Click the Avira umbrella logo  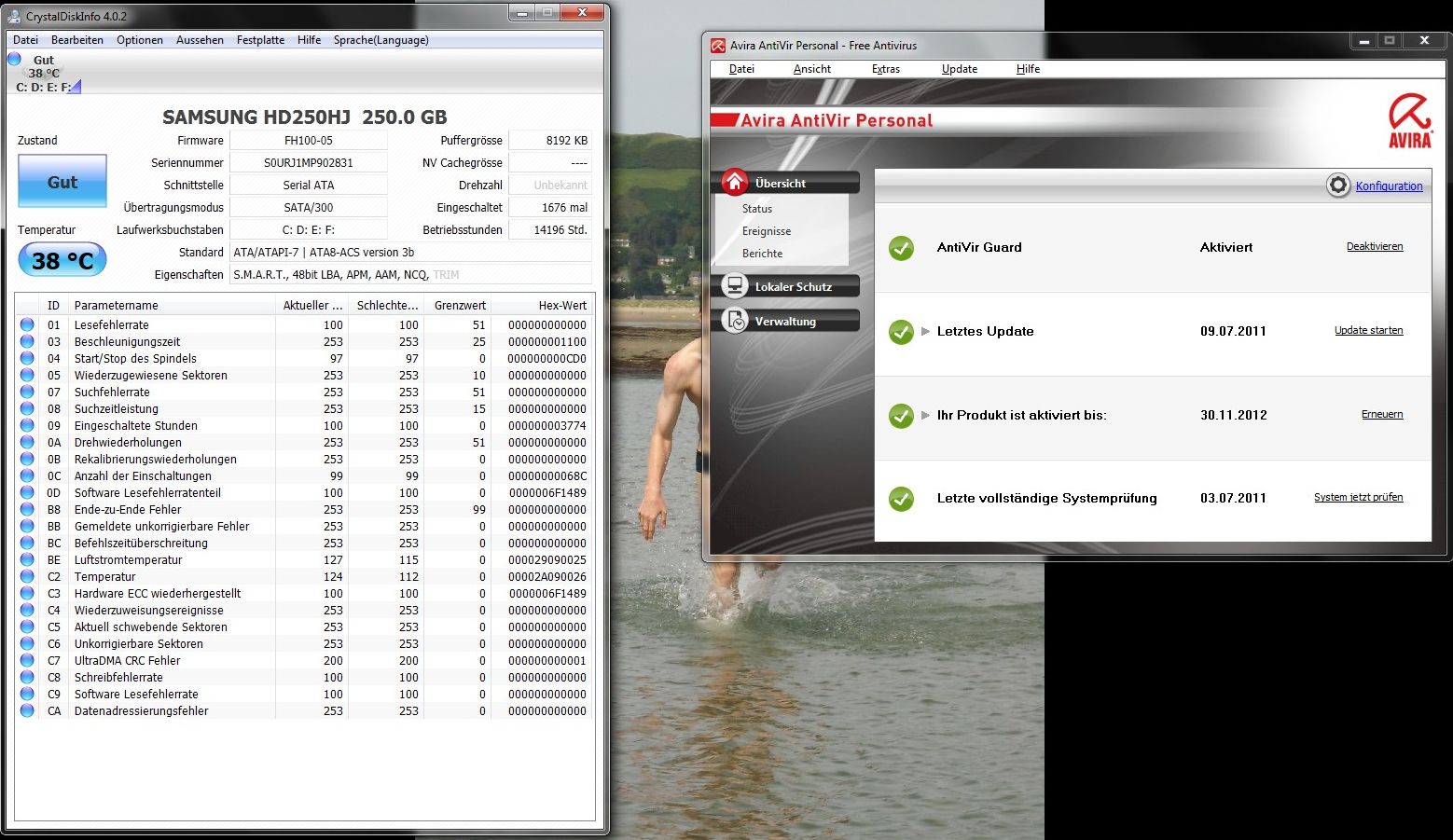[x=1410, y=120]
